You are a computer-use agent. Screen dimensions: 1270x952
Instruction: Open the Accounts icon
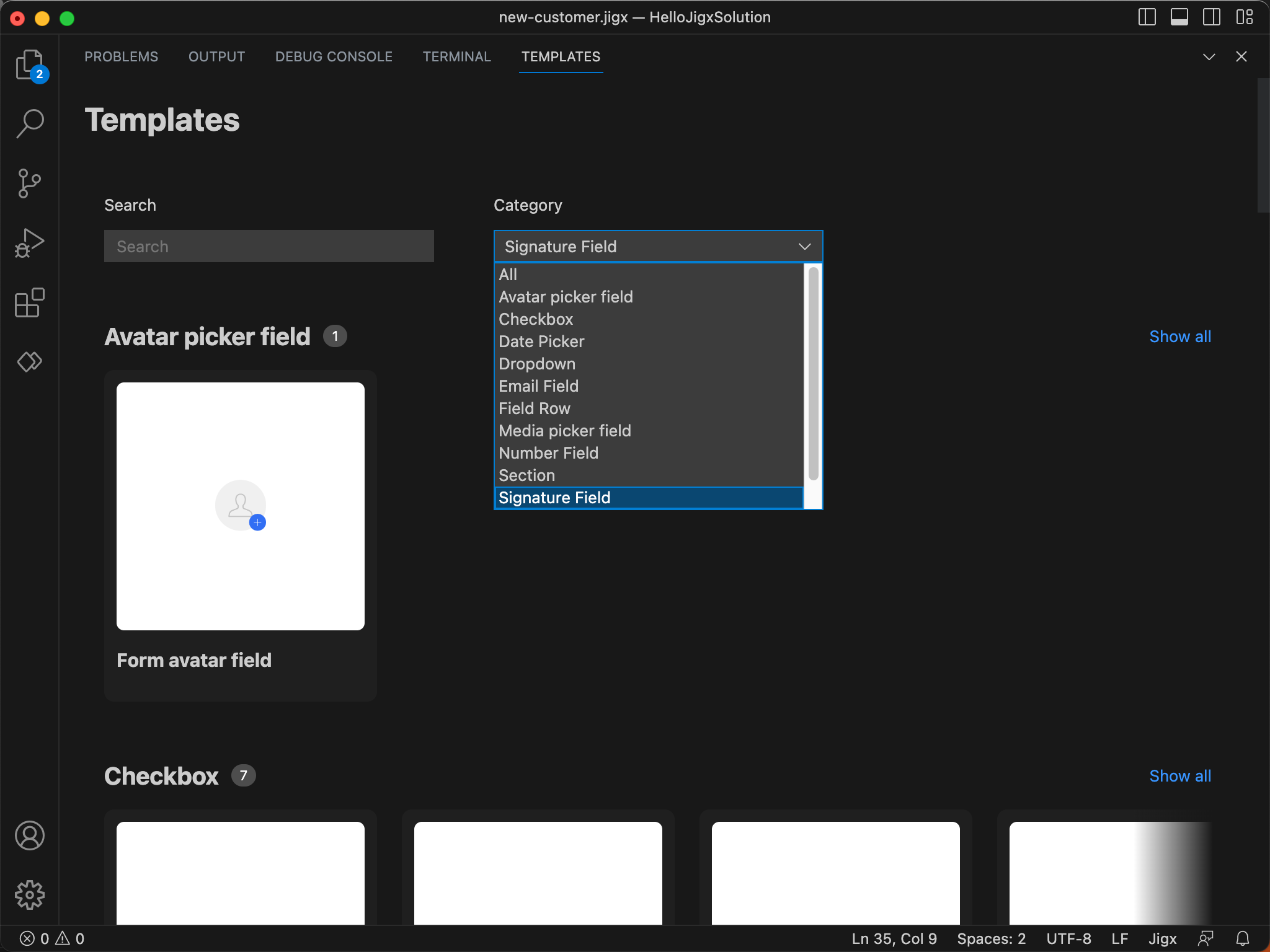(30, 835)
